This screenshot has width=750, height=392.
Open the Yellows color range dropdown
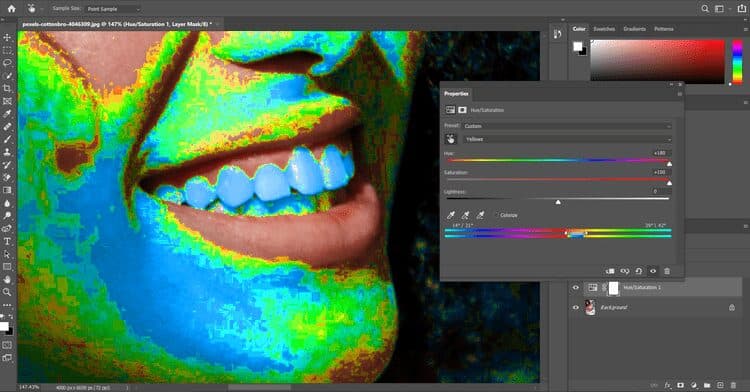[x=567, y=139]
